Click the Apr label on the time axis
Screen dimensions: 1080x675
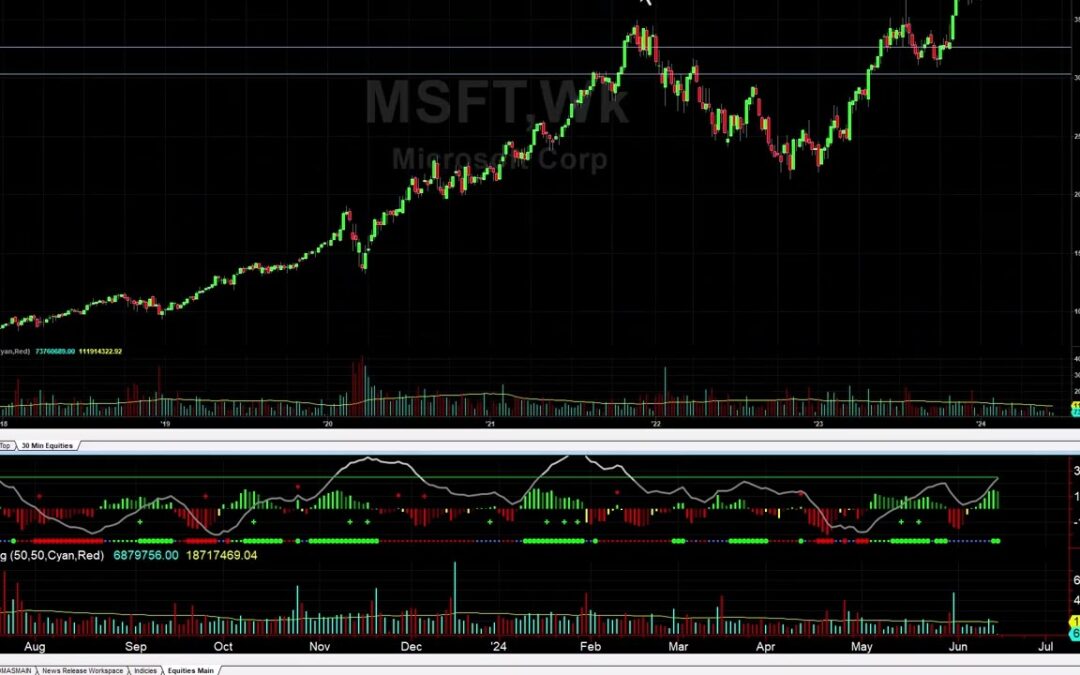point(765,647)
